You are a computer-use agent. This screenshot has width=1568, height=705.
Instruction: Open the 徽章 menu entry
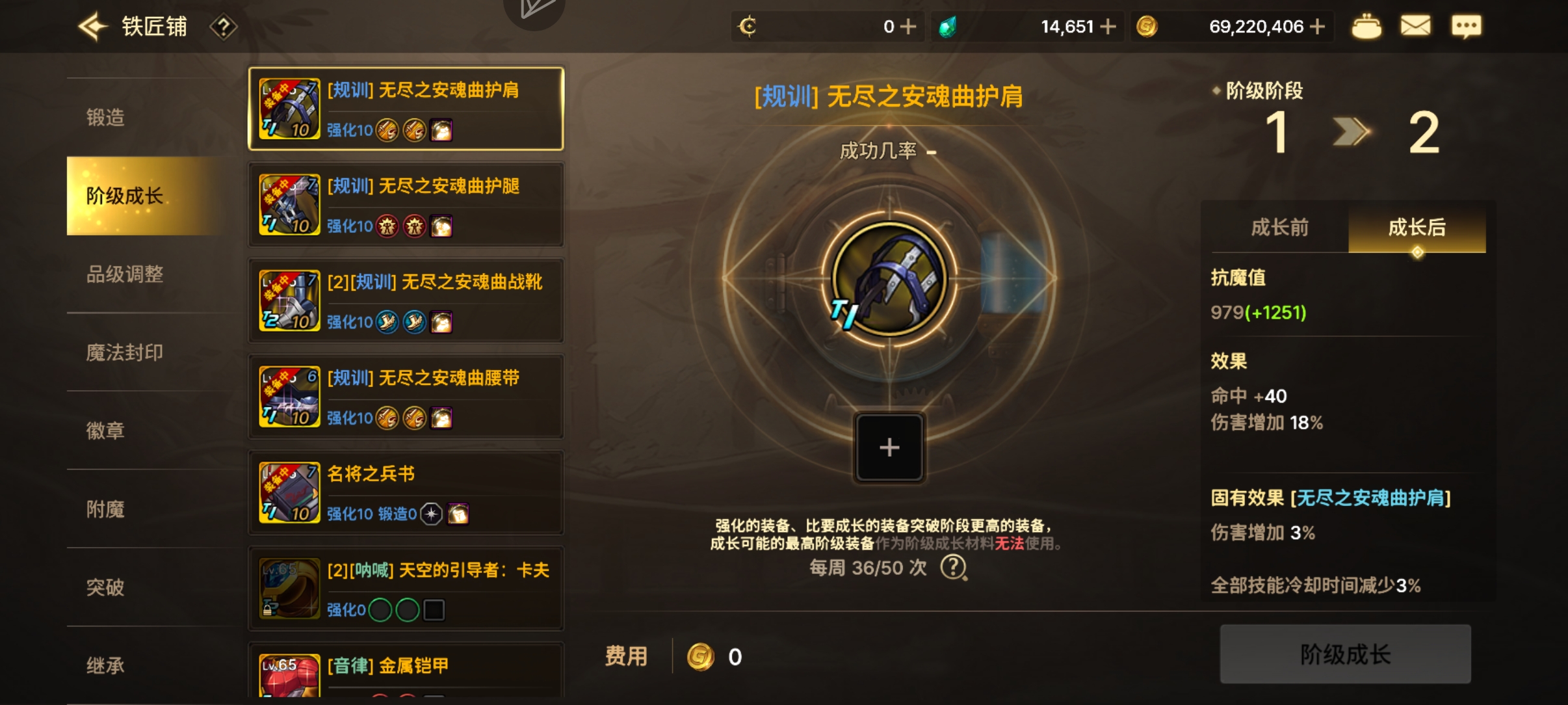click(105, 431)
